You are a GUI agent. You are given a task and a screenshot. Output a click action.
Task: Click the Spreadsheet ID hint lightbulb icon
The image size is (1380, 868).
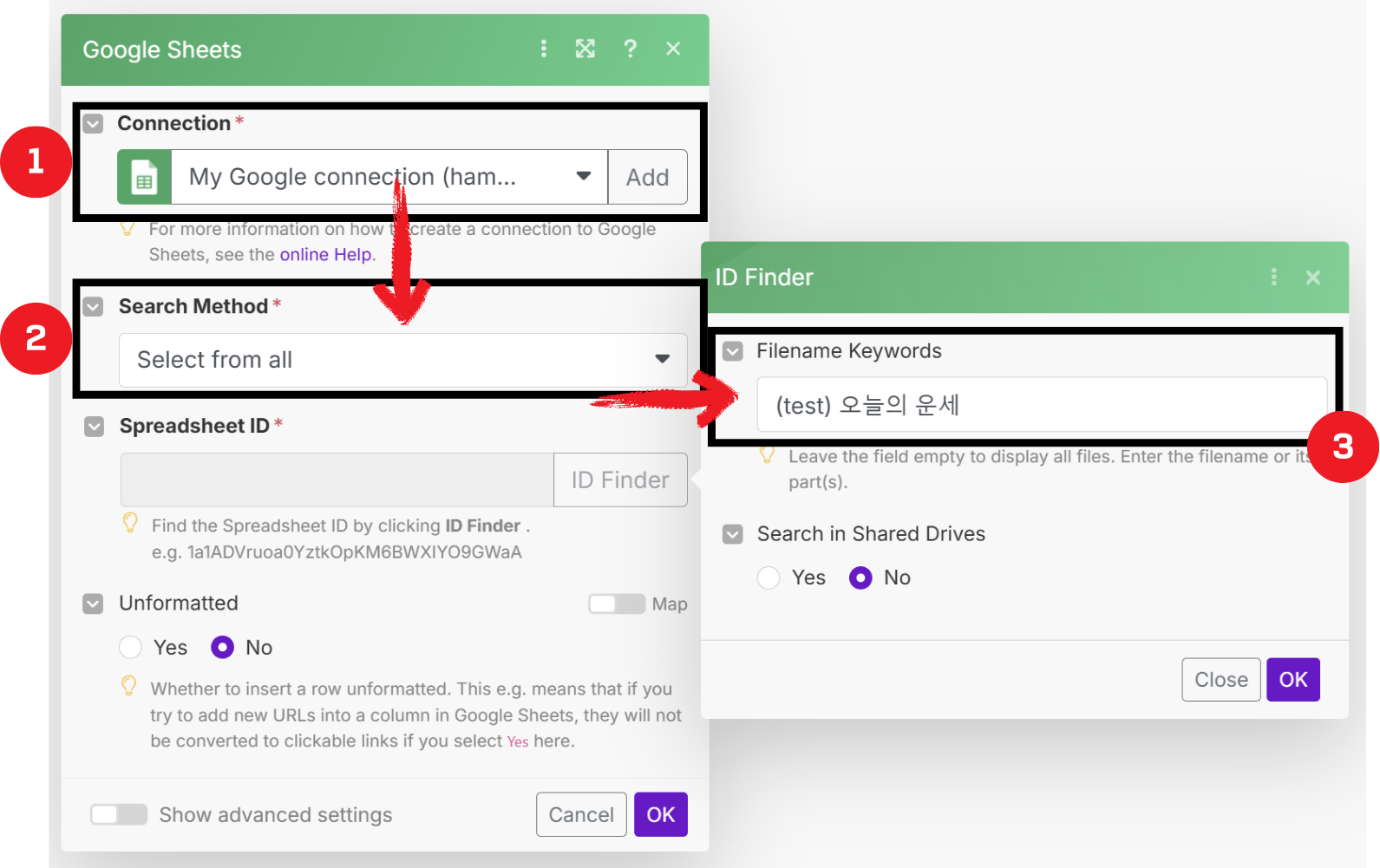point(130,523)
